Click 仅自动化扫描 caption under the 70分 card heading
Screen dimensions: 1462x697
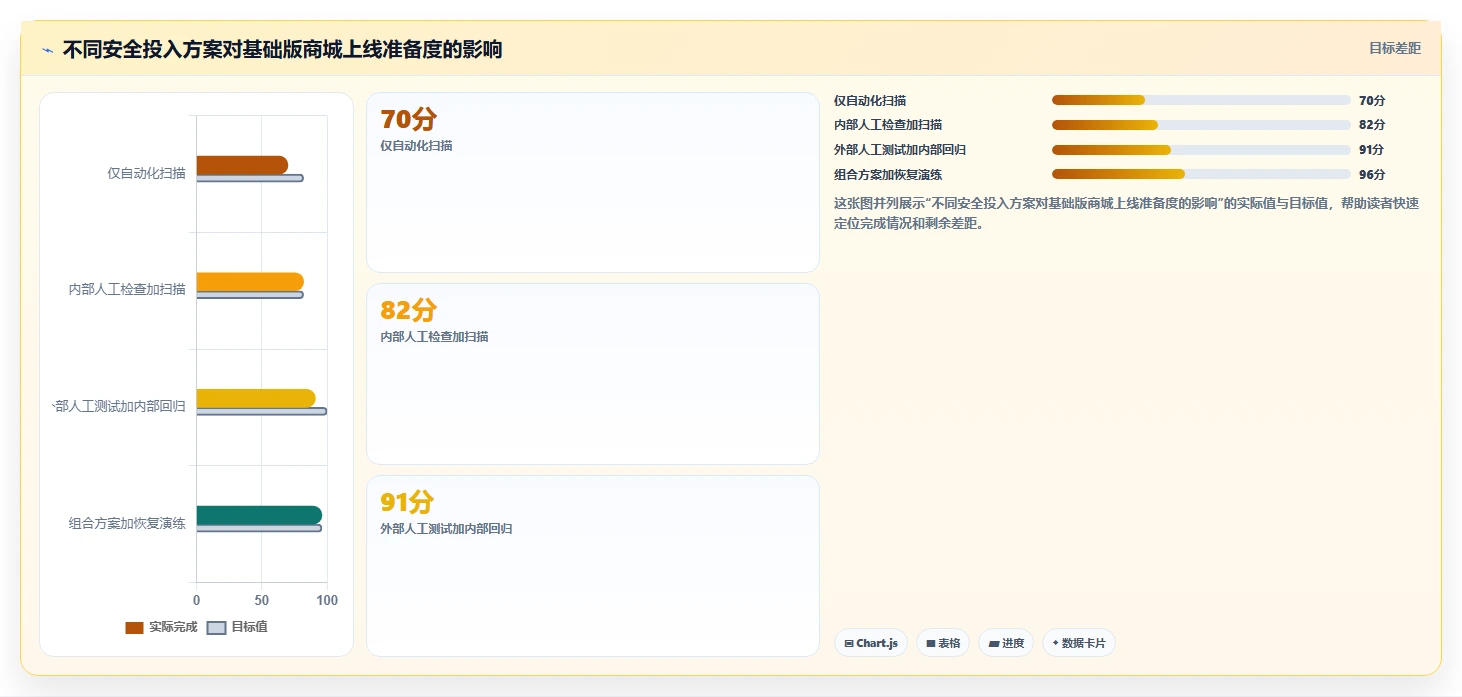coord(416,146)
